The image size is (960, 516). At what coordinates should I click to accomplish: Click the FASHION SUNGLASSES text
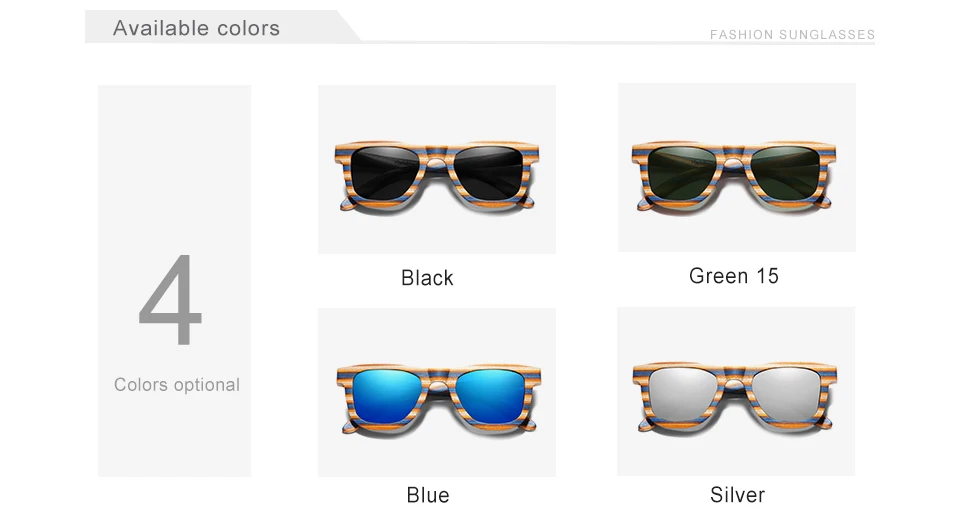point(792,35)
